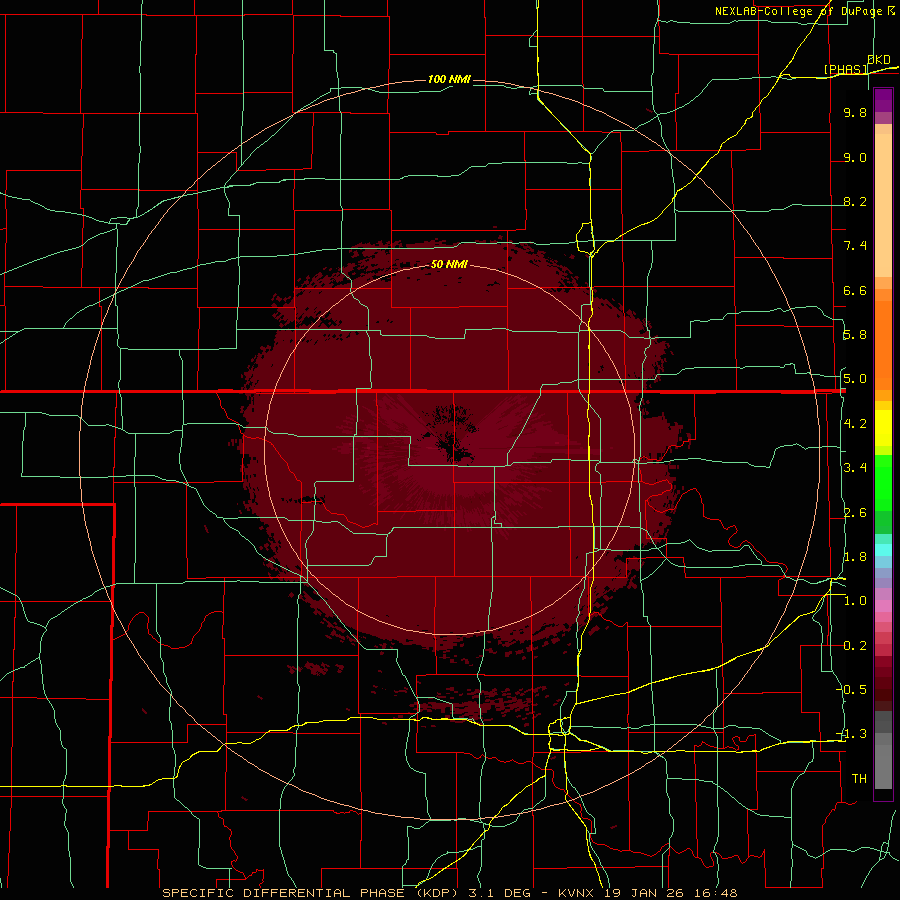Click the KVNX radar site identifier

point(576,893)
